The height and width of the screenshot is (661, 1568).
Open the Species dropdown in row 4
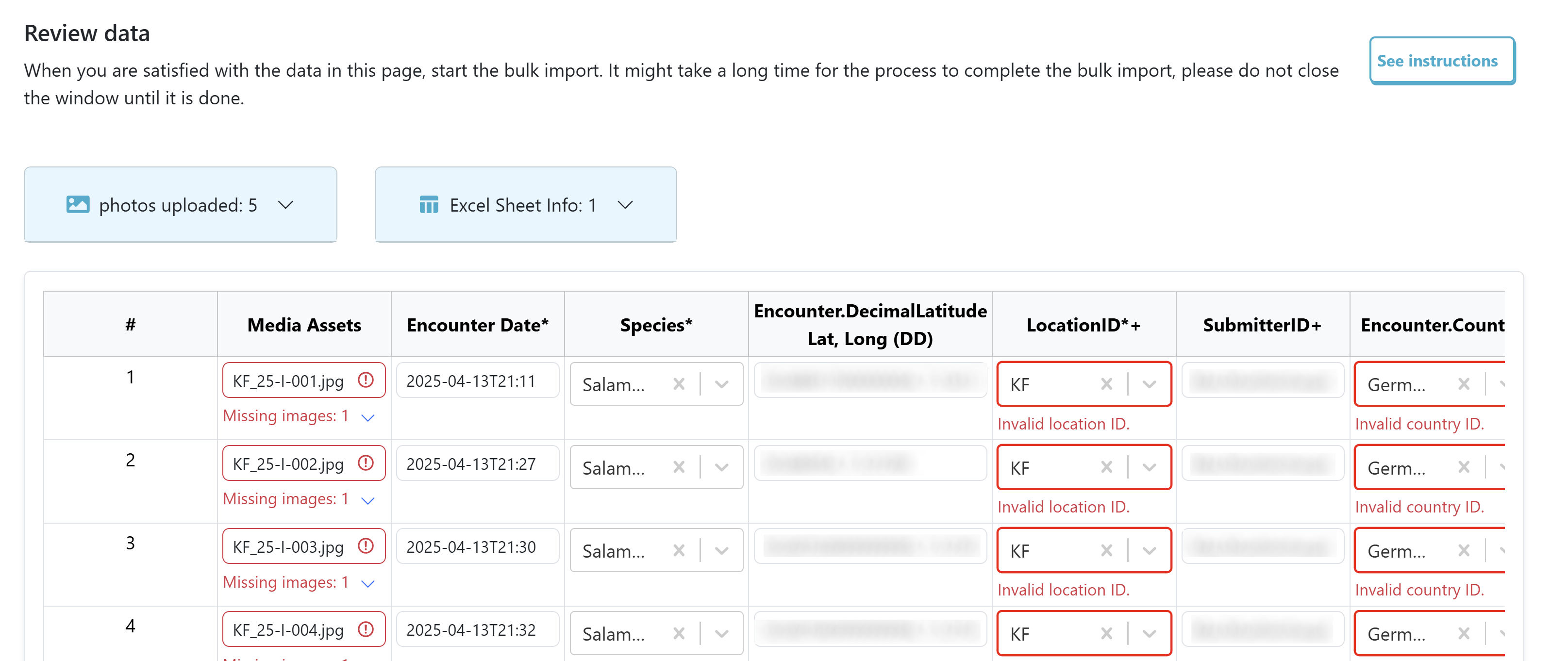[x=721, y=634]
